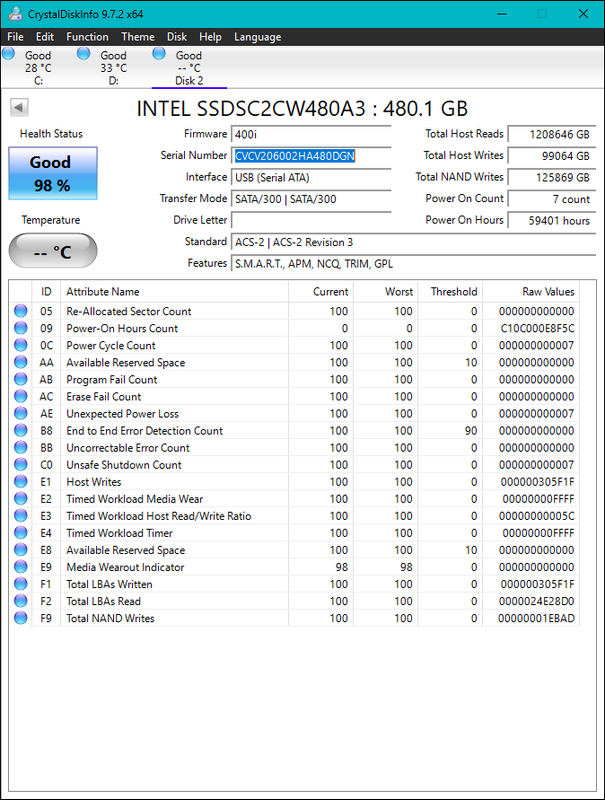This screenshot has height=800, width=605.
Task: Click status icon for Timed Workload Media Wear
Action: tap(21, 498)
